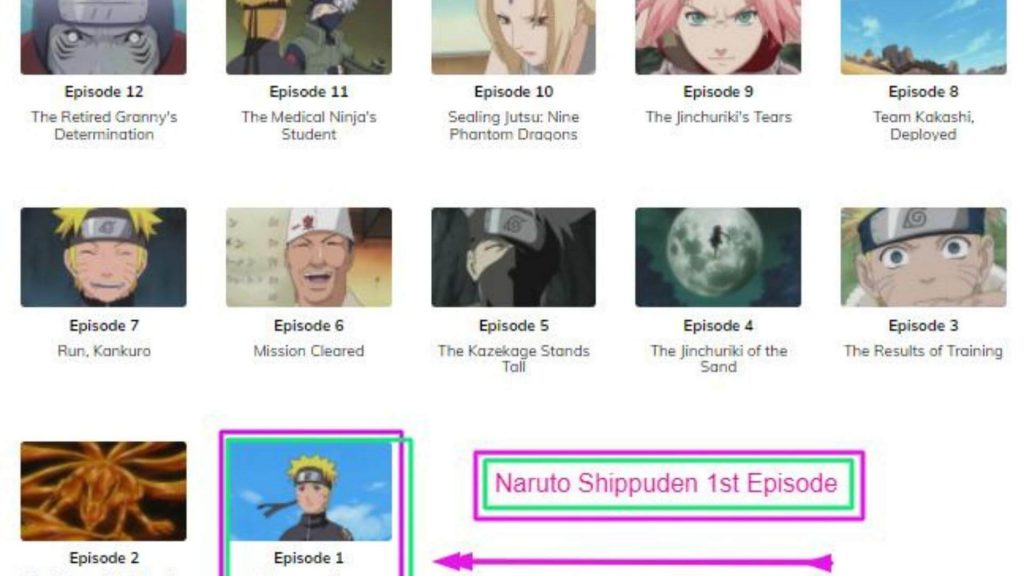The image size is (1024, 576).
Task: Open the 'Mission Cleared' episode title
Action: click(x=309, y=351)
